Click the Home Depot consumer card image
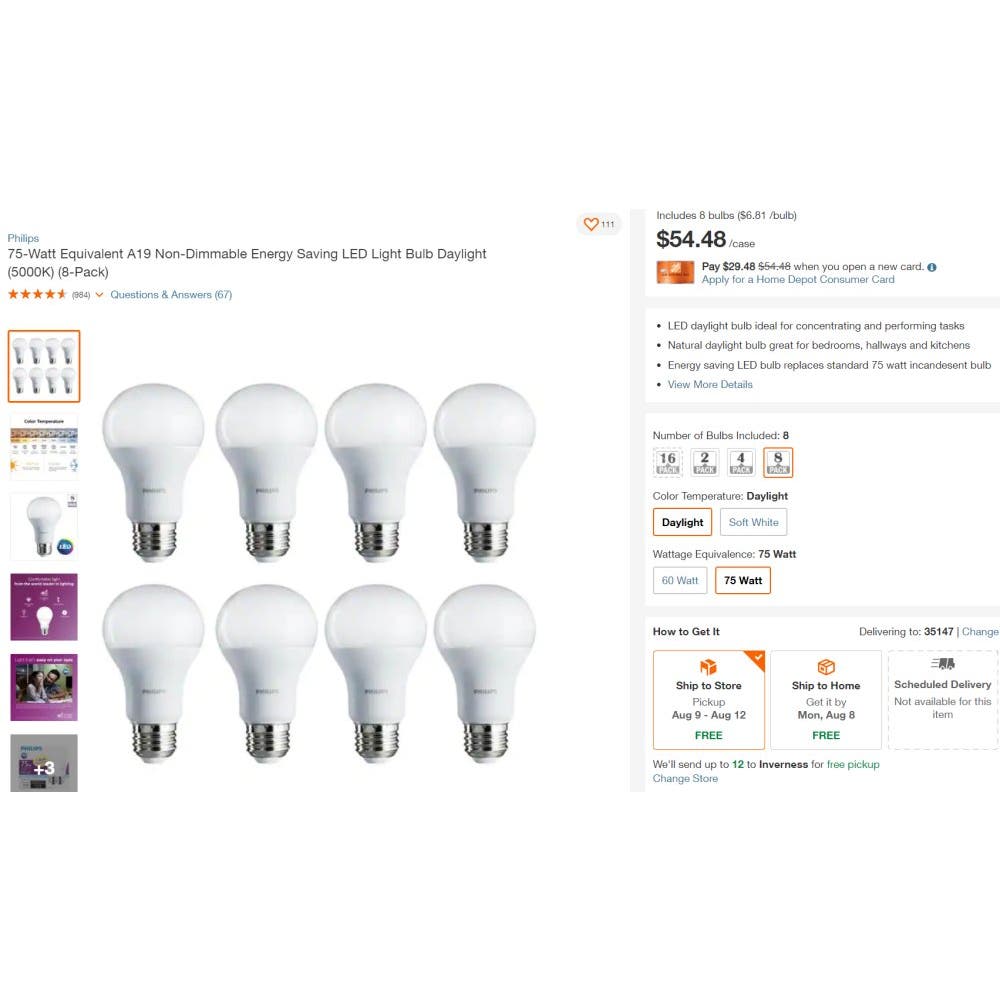 [x=675, y=272]
